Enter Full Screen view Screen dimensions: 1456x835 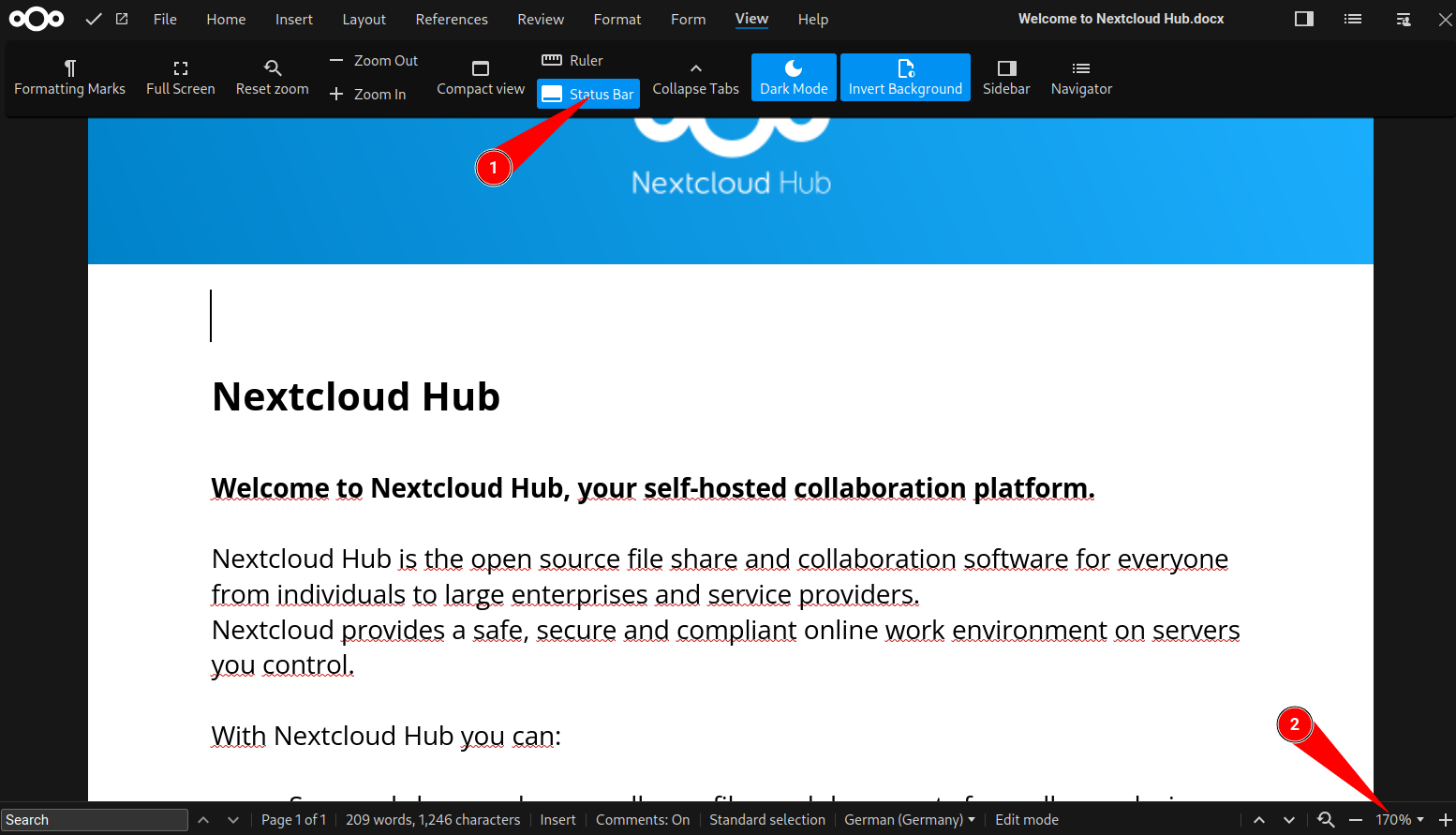point(180,77)
